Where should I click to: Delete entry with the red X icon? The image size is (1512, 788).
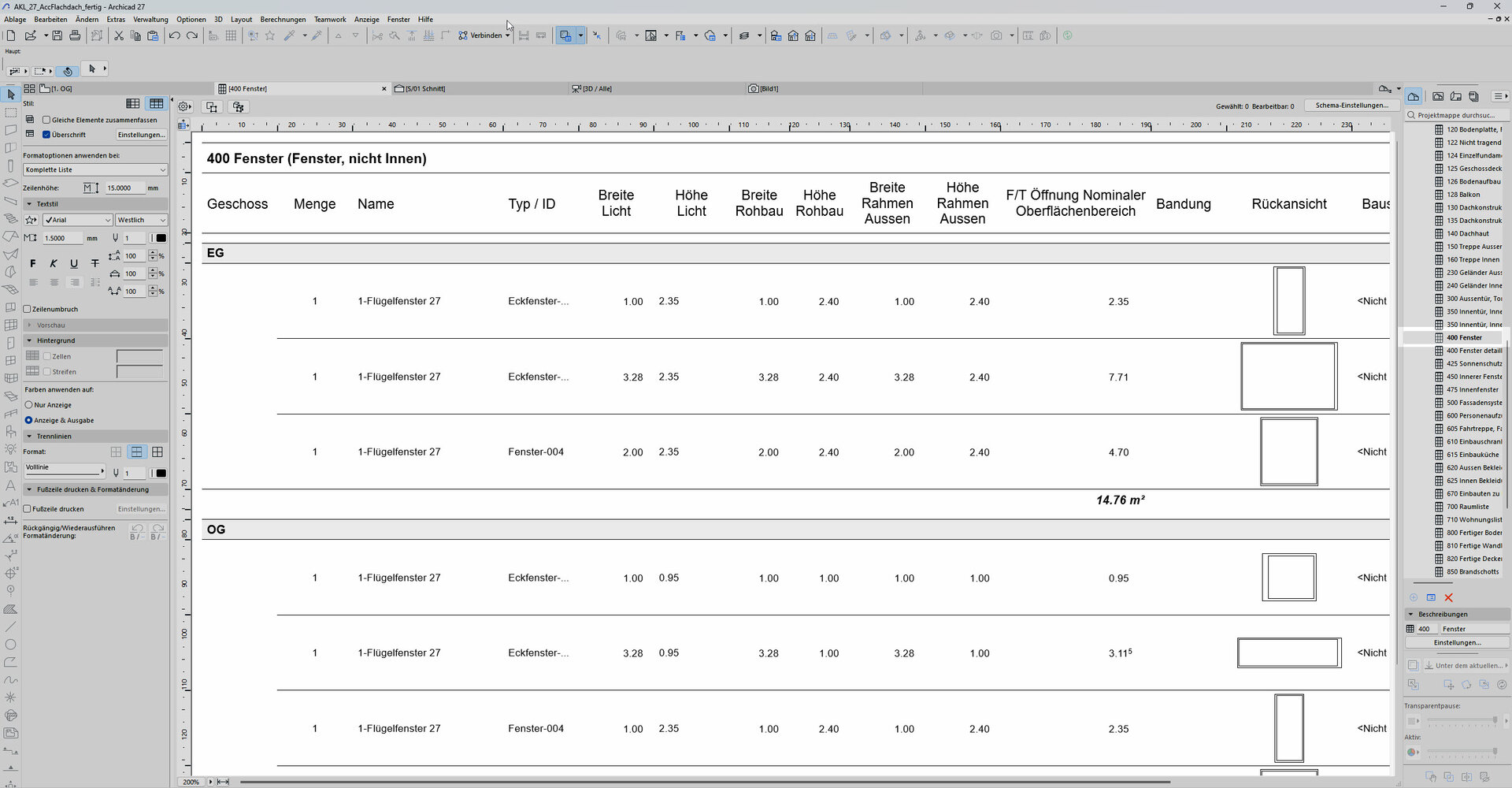coord(1449,597)
